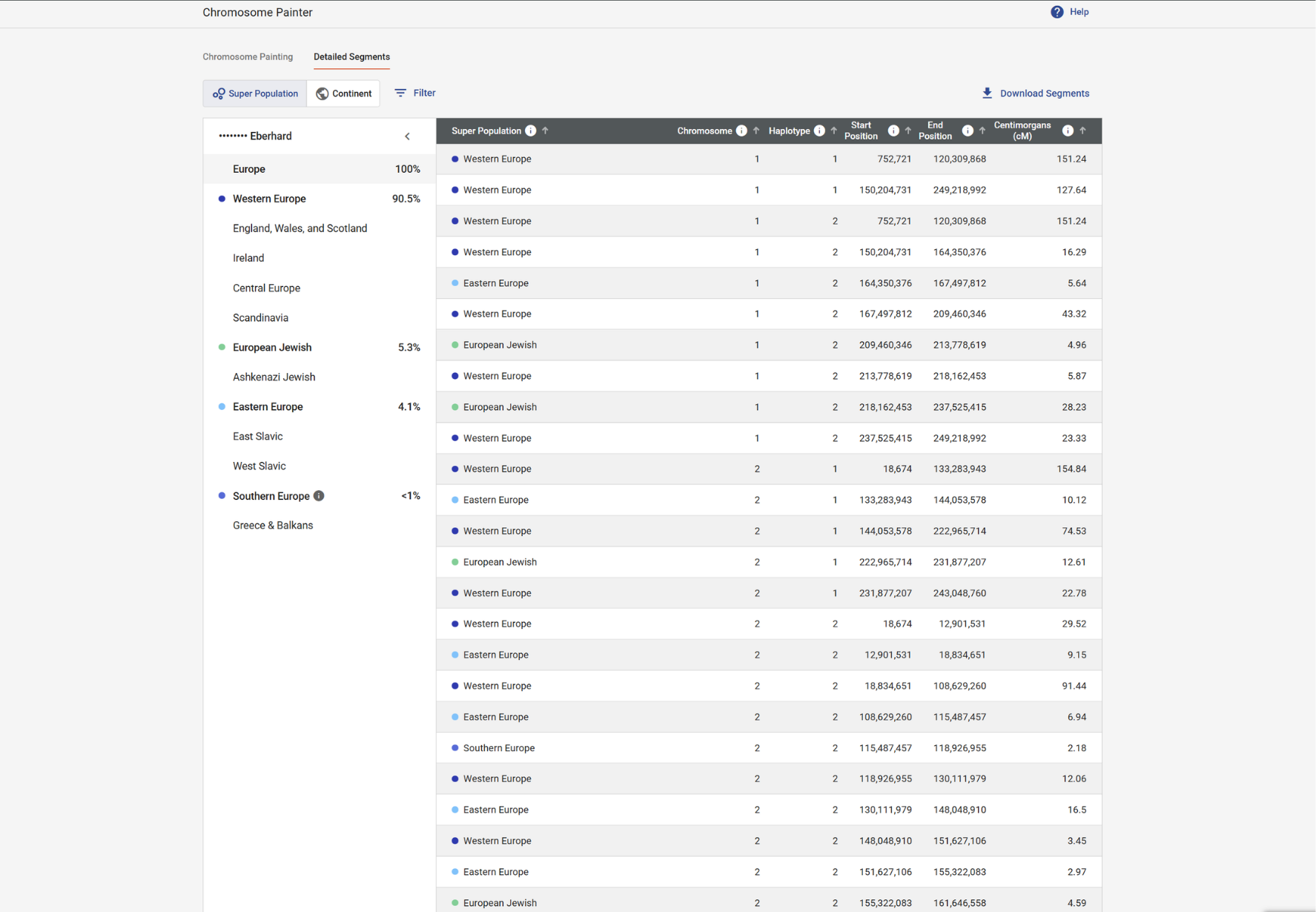The width and height of the screenshot is (1316, 912).
Task: Click info icon beside Centimorgans column header
Action: pyautogui.click(x=1068, y=130)
